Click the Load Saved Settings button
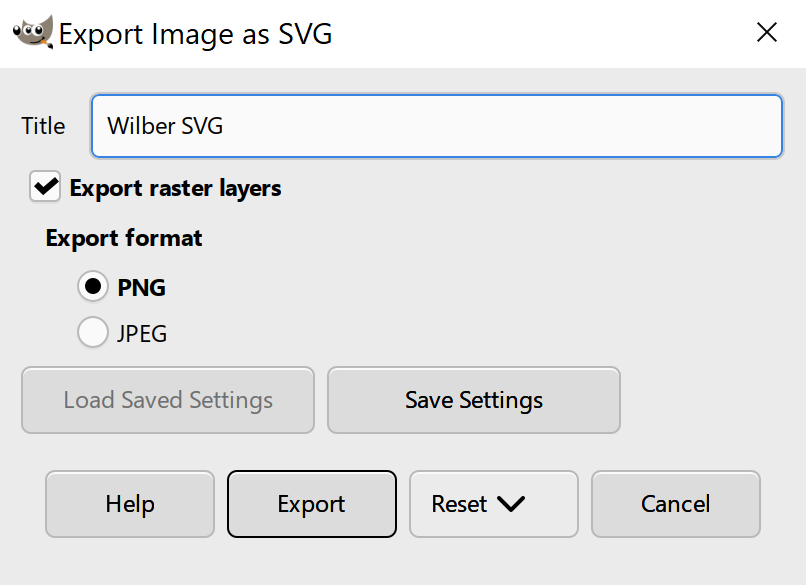 [168, 400]
